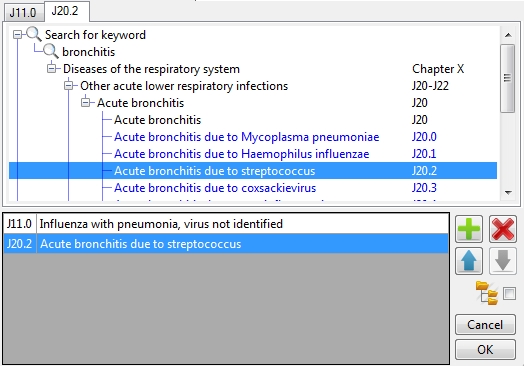Click the Cancel button
The image size is (524, 366).
click(485, 325)
